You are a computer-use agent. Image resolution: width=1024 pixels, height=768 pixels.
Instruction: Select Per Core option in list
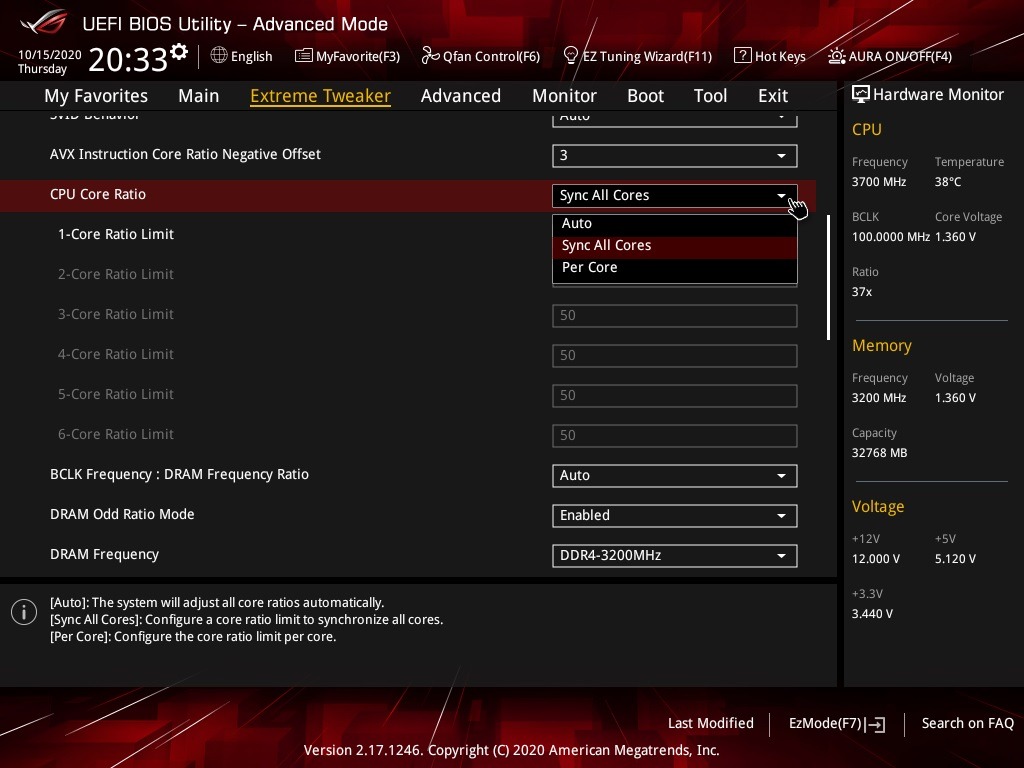(x=675, y=268)
